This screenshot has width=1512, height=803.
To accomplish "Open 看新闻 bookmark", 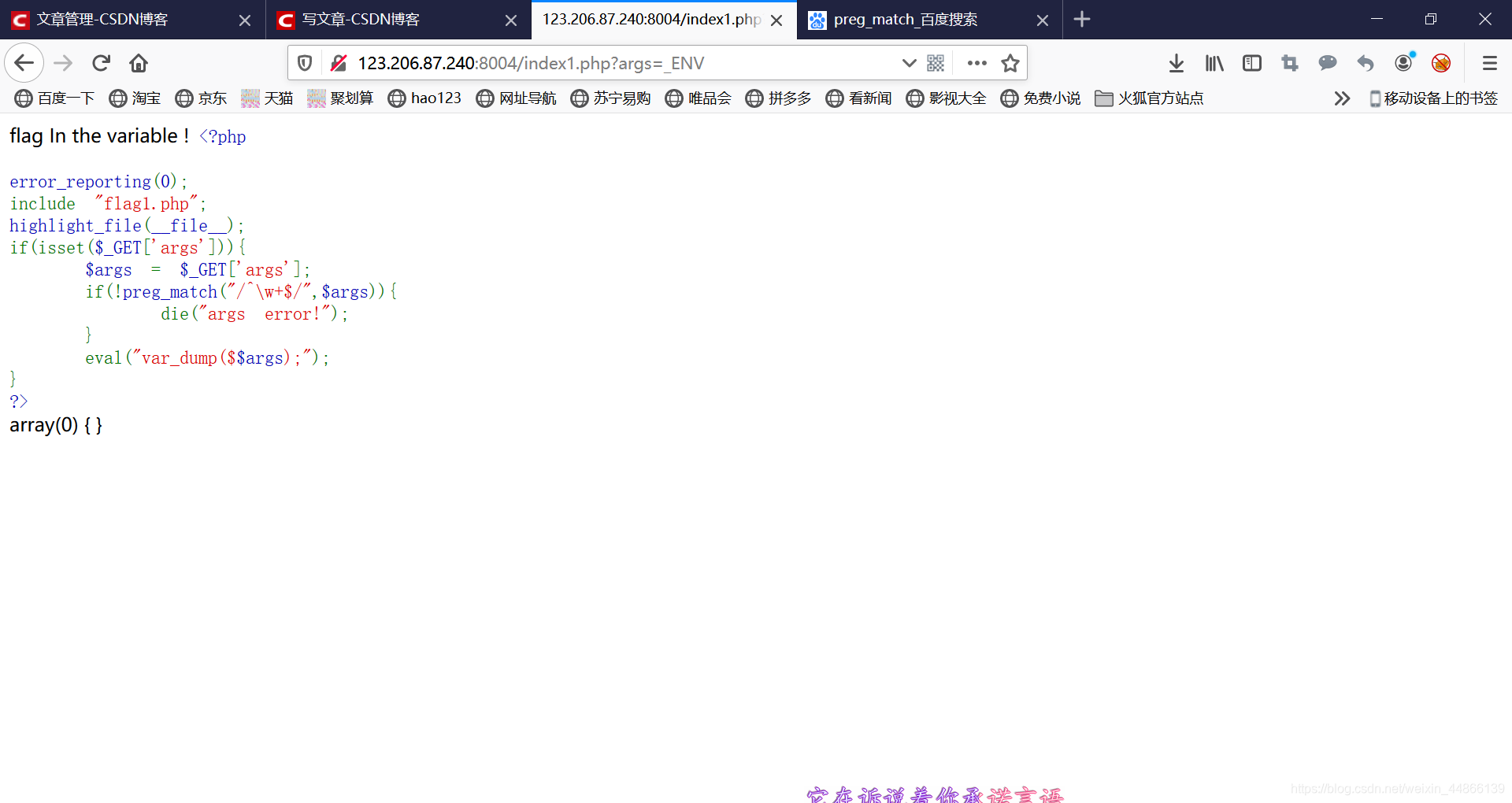I will tap(859, 98).
